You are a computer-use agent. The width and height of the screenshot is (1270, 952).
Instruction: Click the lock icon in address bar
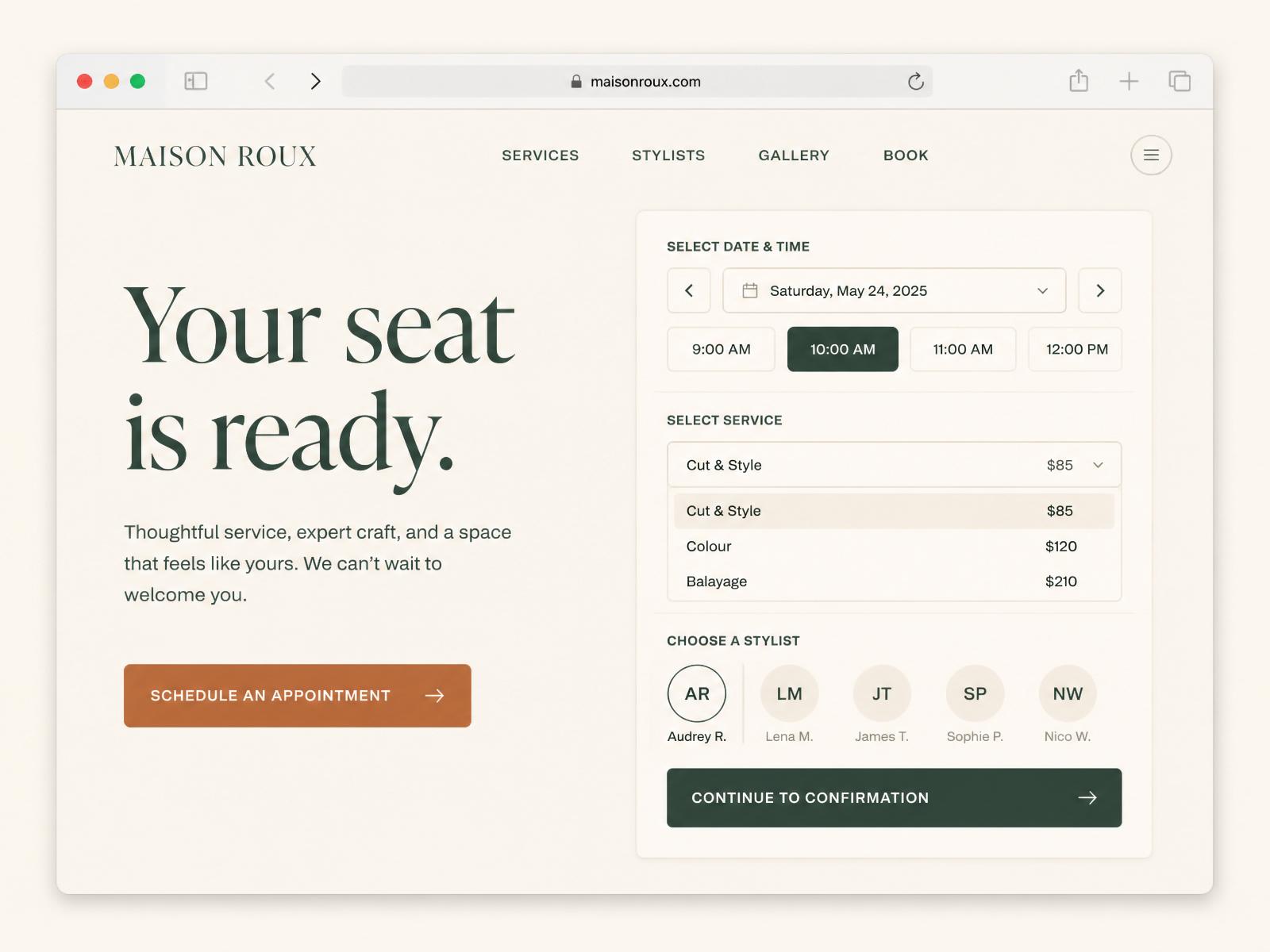click(576, 81)
